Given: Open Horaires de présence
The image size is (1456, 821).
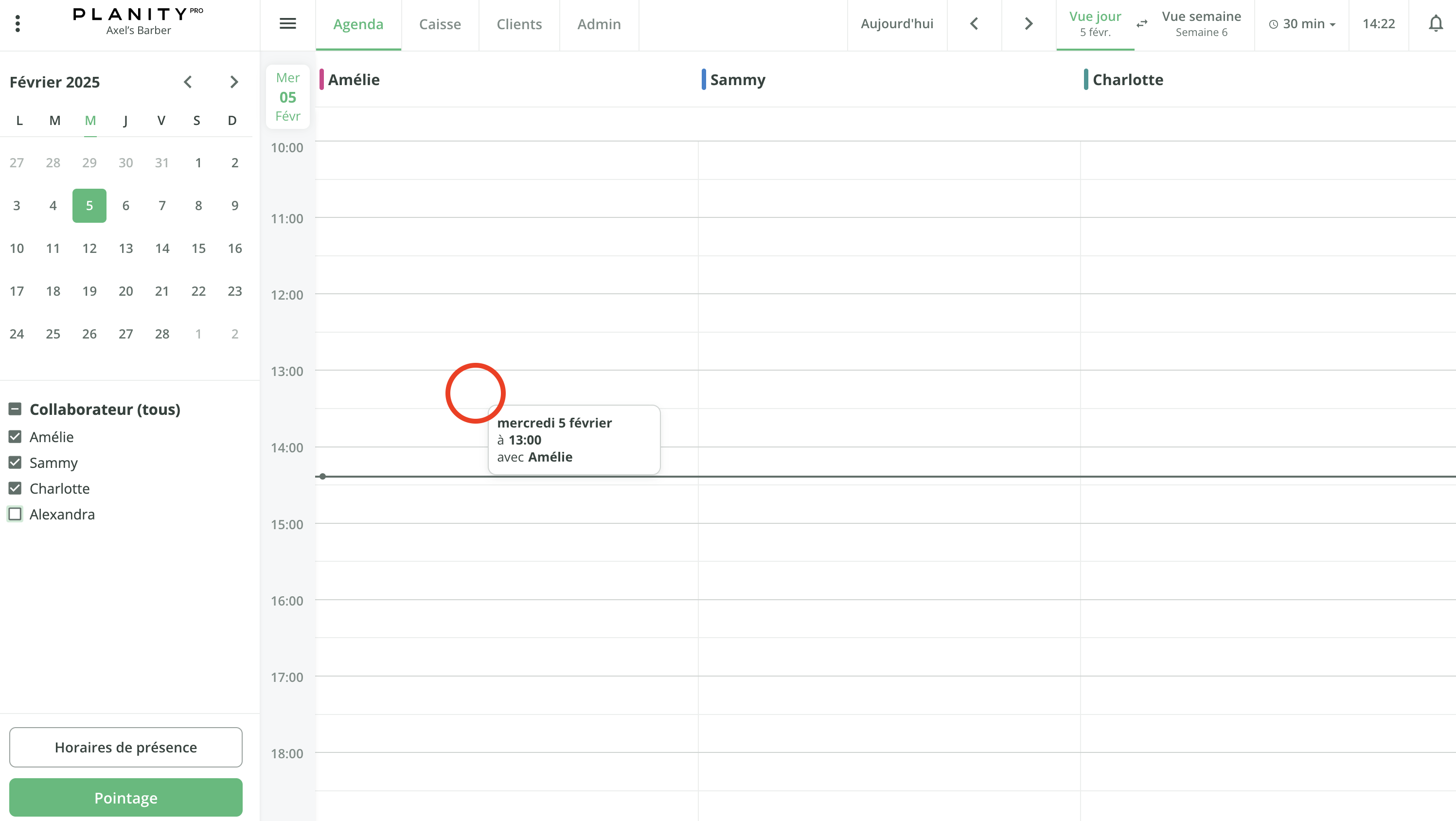Looking at the screenshot, I should point(125,747).
